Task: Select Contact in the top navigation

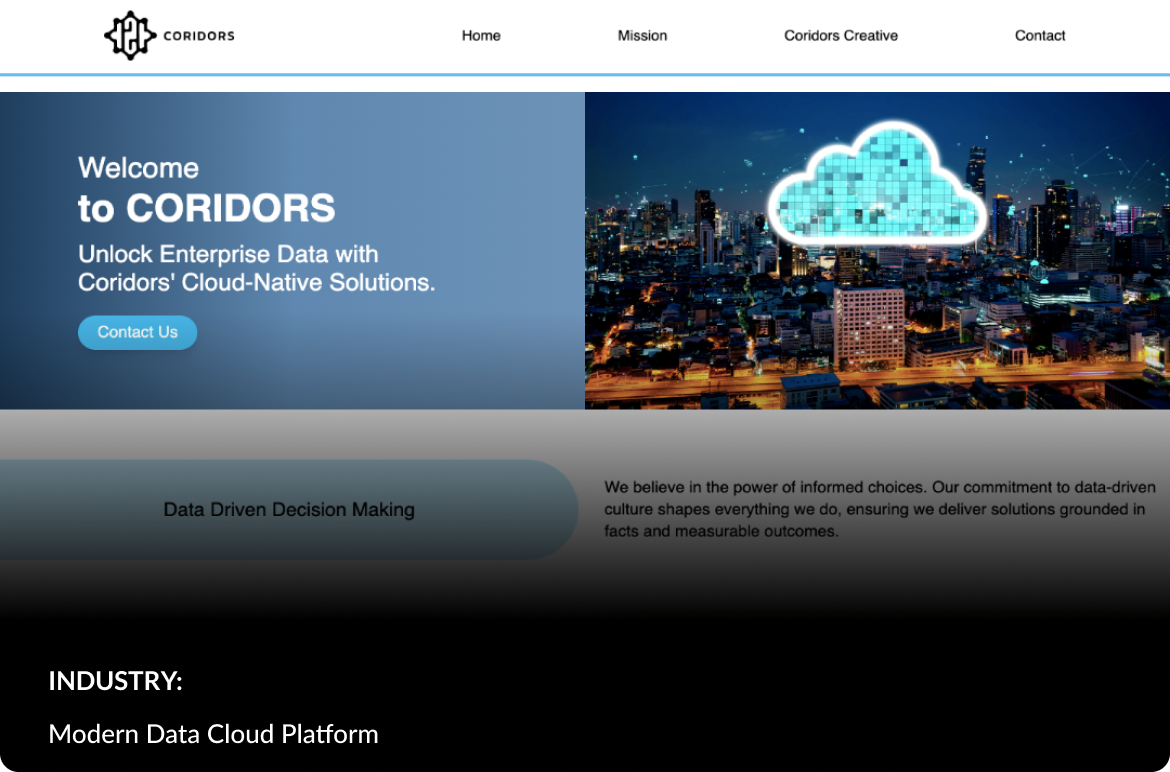Action: [x=1039, y=36]
